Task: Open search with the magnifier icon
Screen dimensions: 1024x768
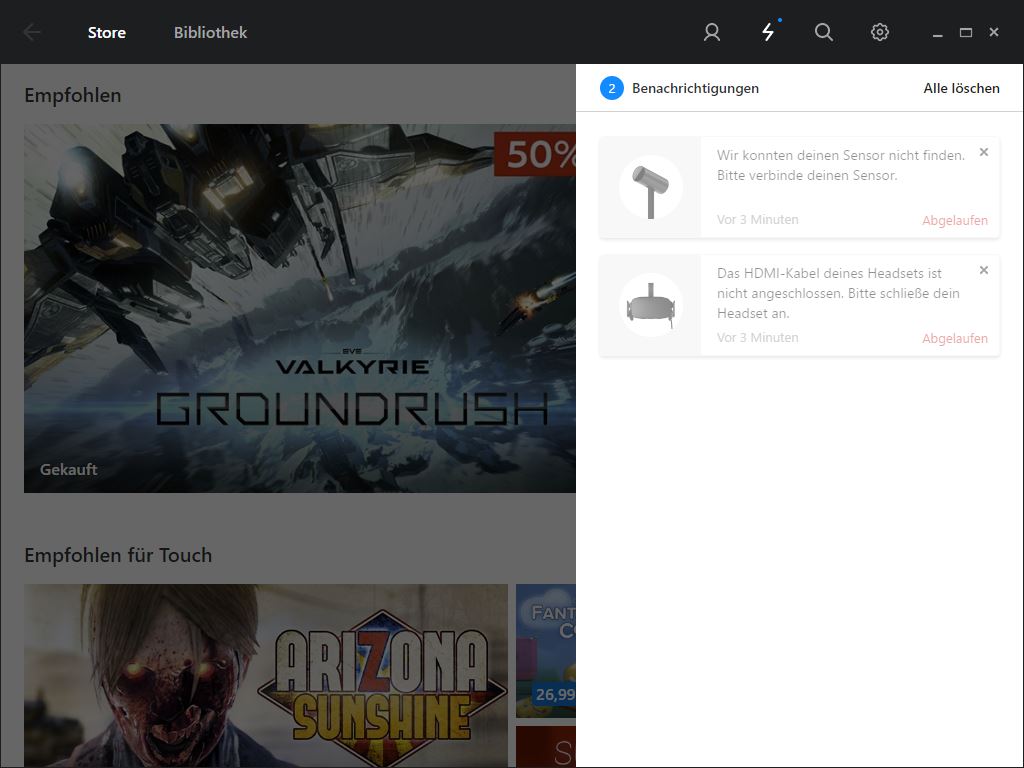Action: (x=824, y=32)
